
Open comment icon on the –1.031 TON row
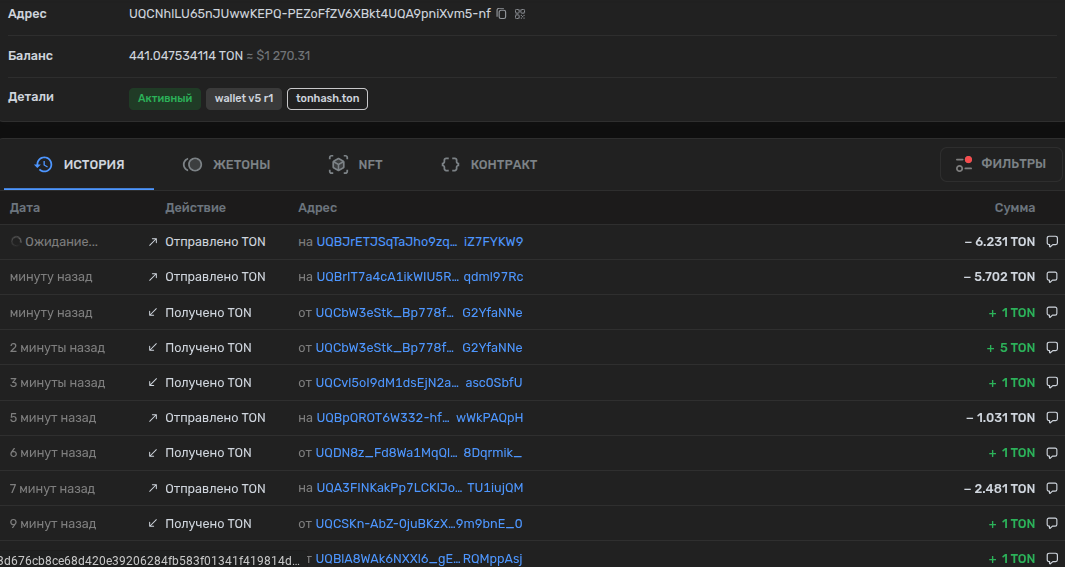(1051, 418)
